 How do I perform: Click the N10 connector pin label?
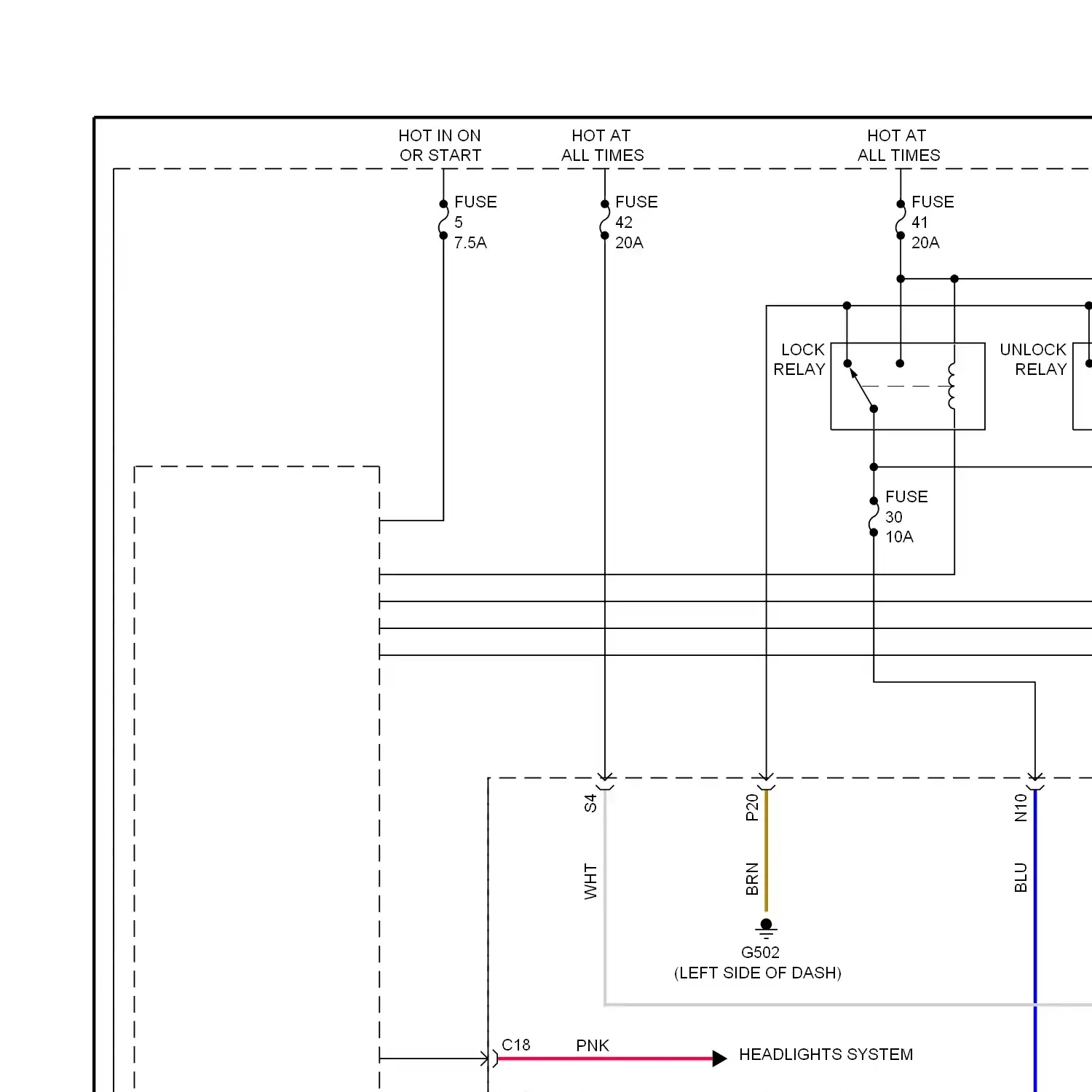coord(1021,807)
